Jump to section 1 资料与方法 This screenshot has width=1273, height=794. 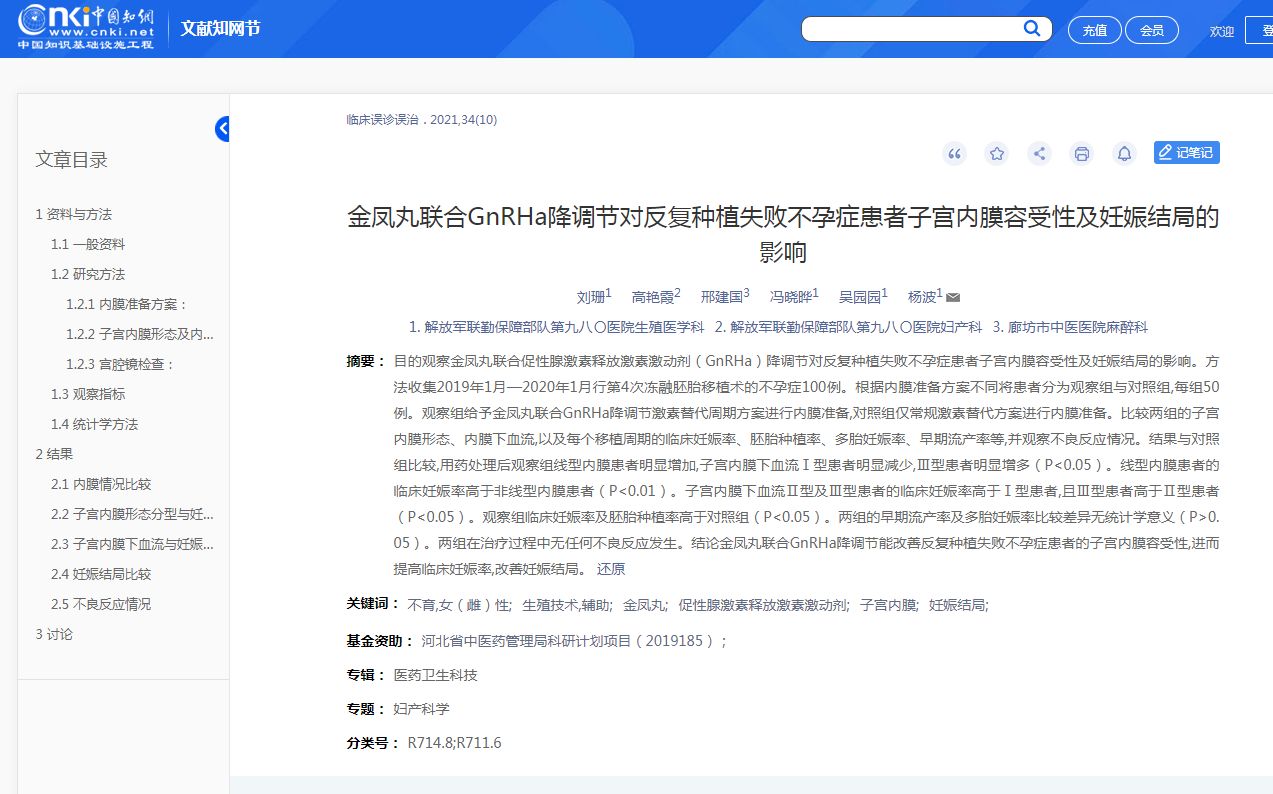[73, 214]
